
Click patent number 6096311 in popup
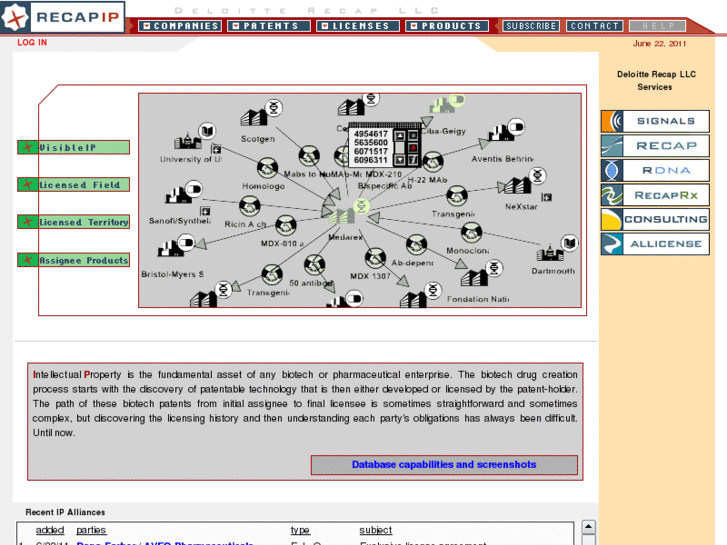pyautogui.click(x=370, y=160)
